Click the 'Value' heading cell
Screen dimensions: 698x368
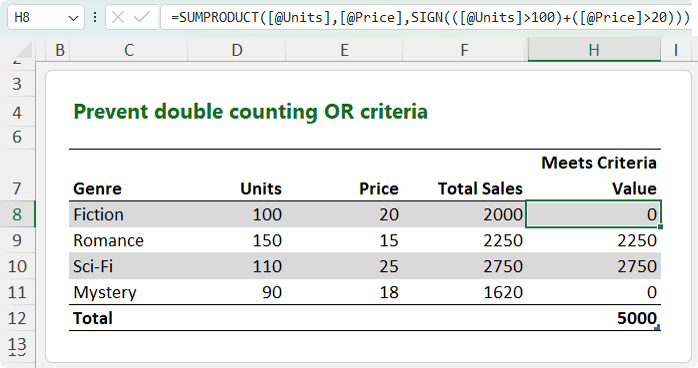point(634,188)
